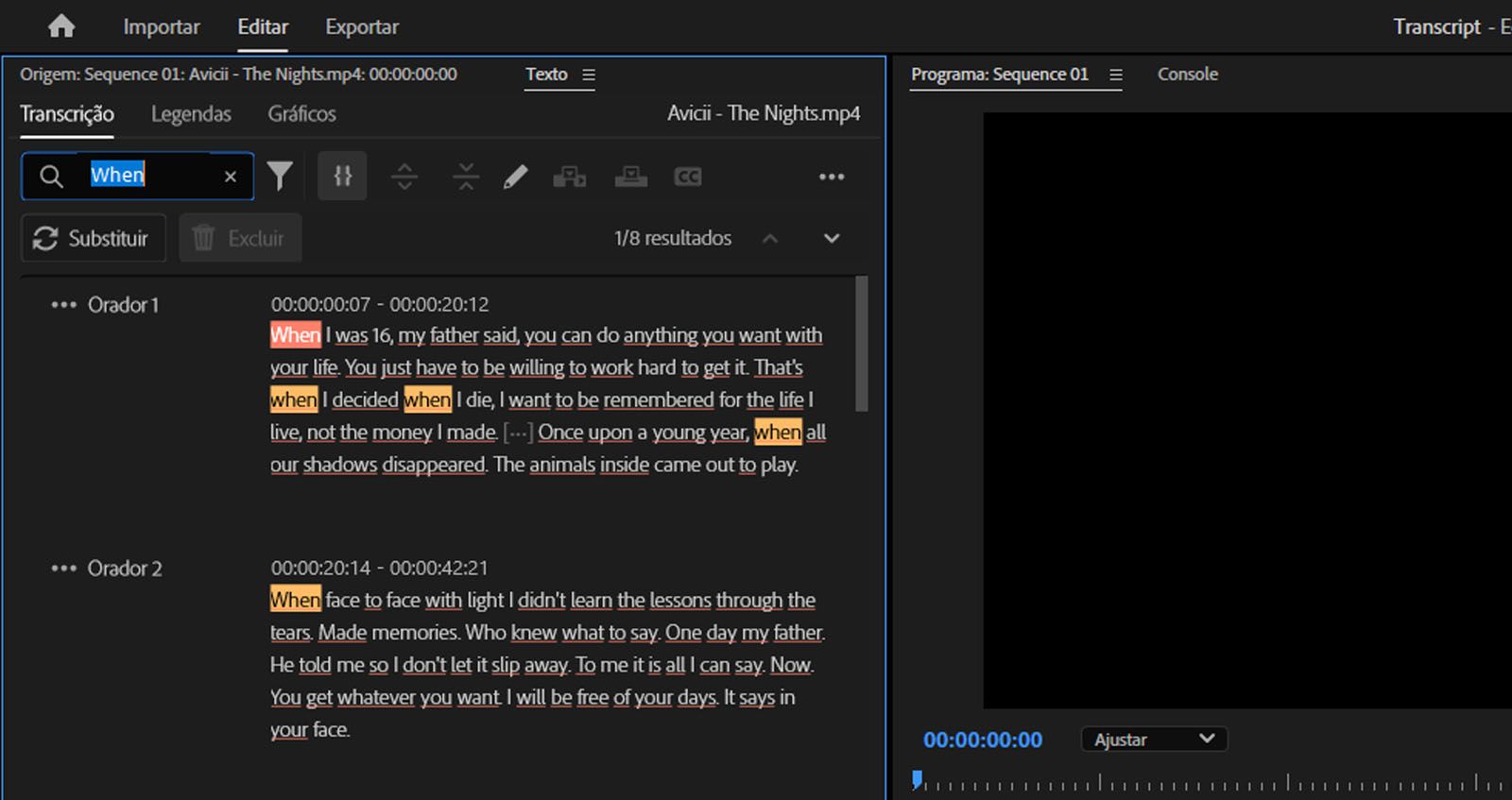1512x800 pixels.
Task: Switch to the Legendas tab
Action: click(191, 114)
